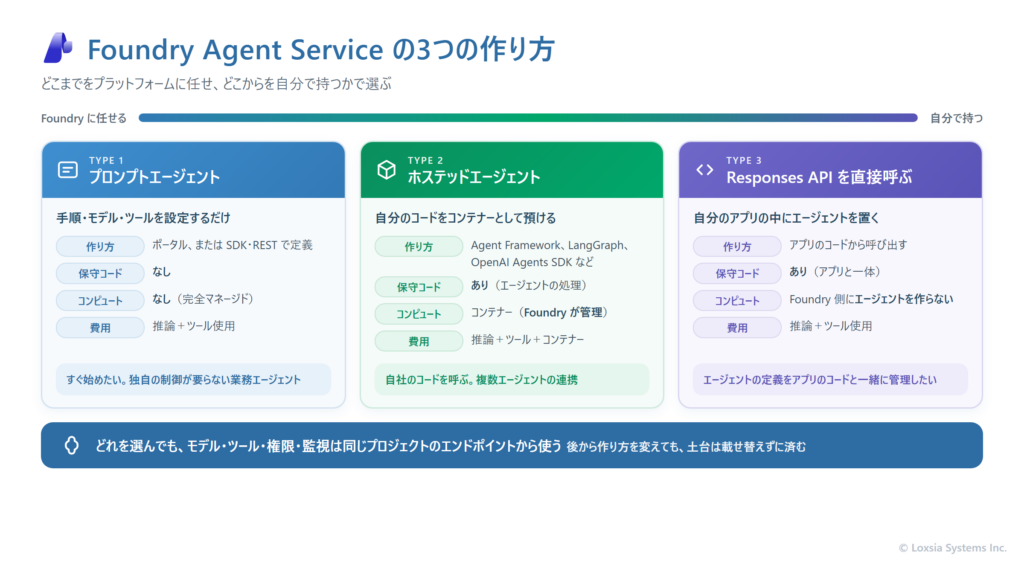Click the text 'Agent Framework、LangGraph、'
This screenshot has height=563, width=1024.
pos(550,245)
